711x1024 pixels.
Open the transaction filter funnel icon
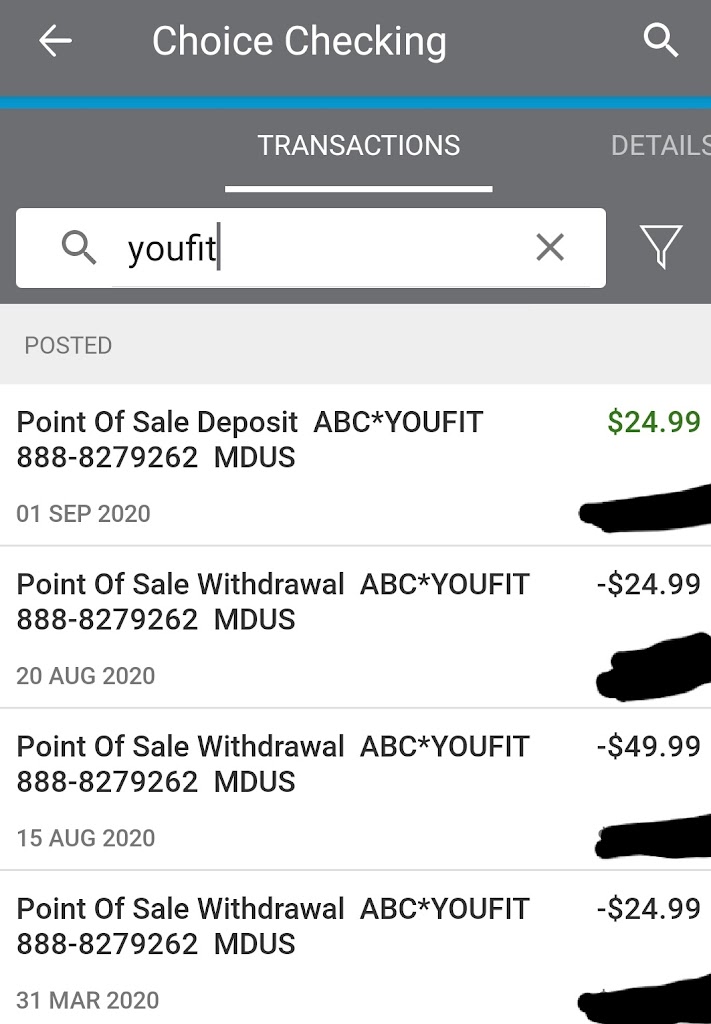point(661,246)
